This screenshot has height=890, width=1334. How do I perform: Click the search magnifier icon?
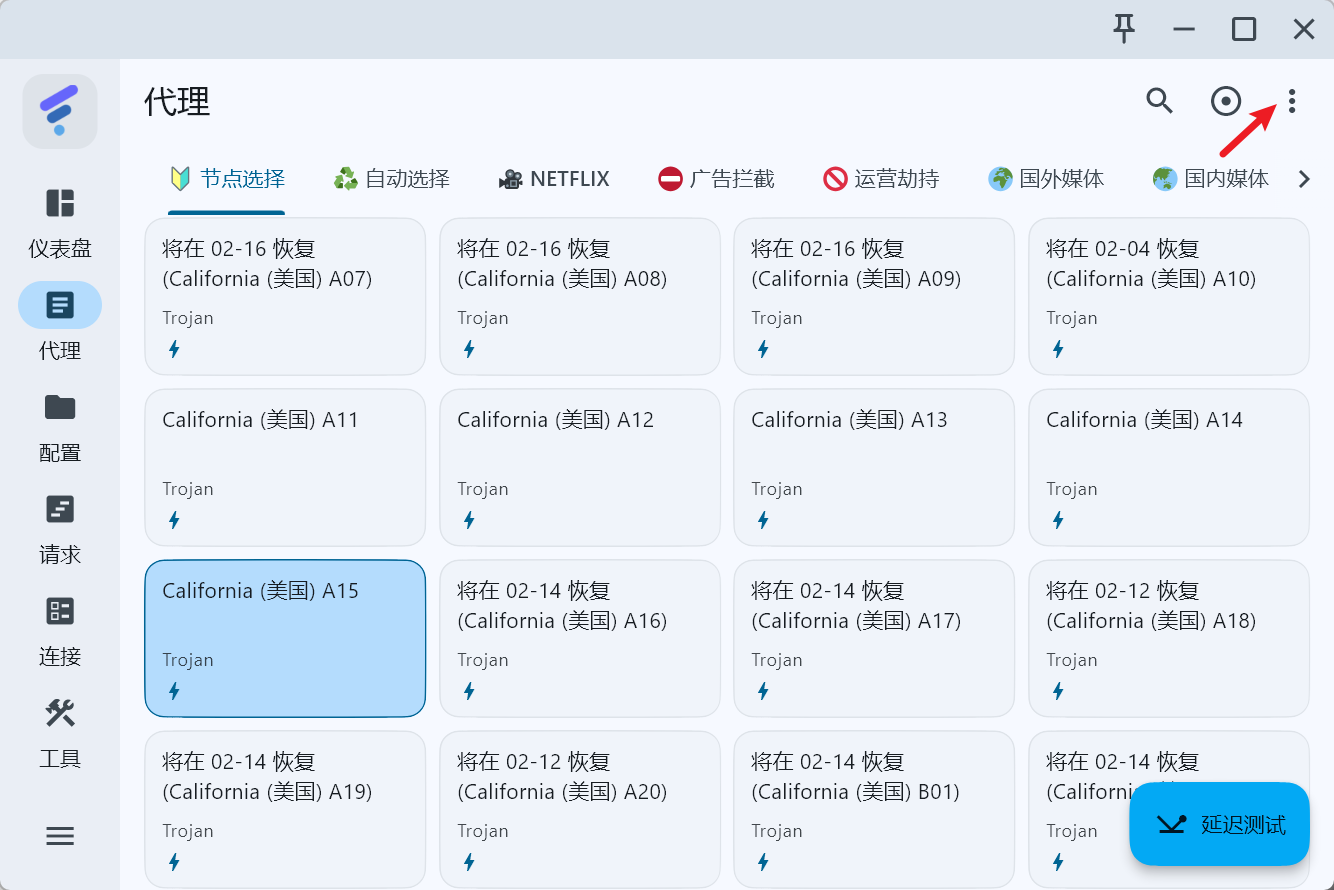click(1159, 101)
